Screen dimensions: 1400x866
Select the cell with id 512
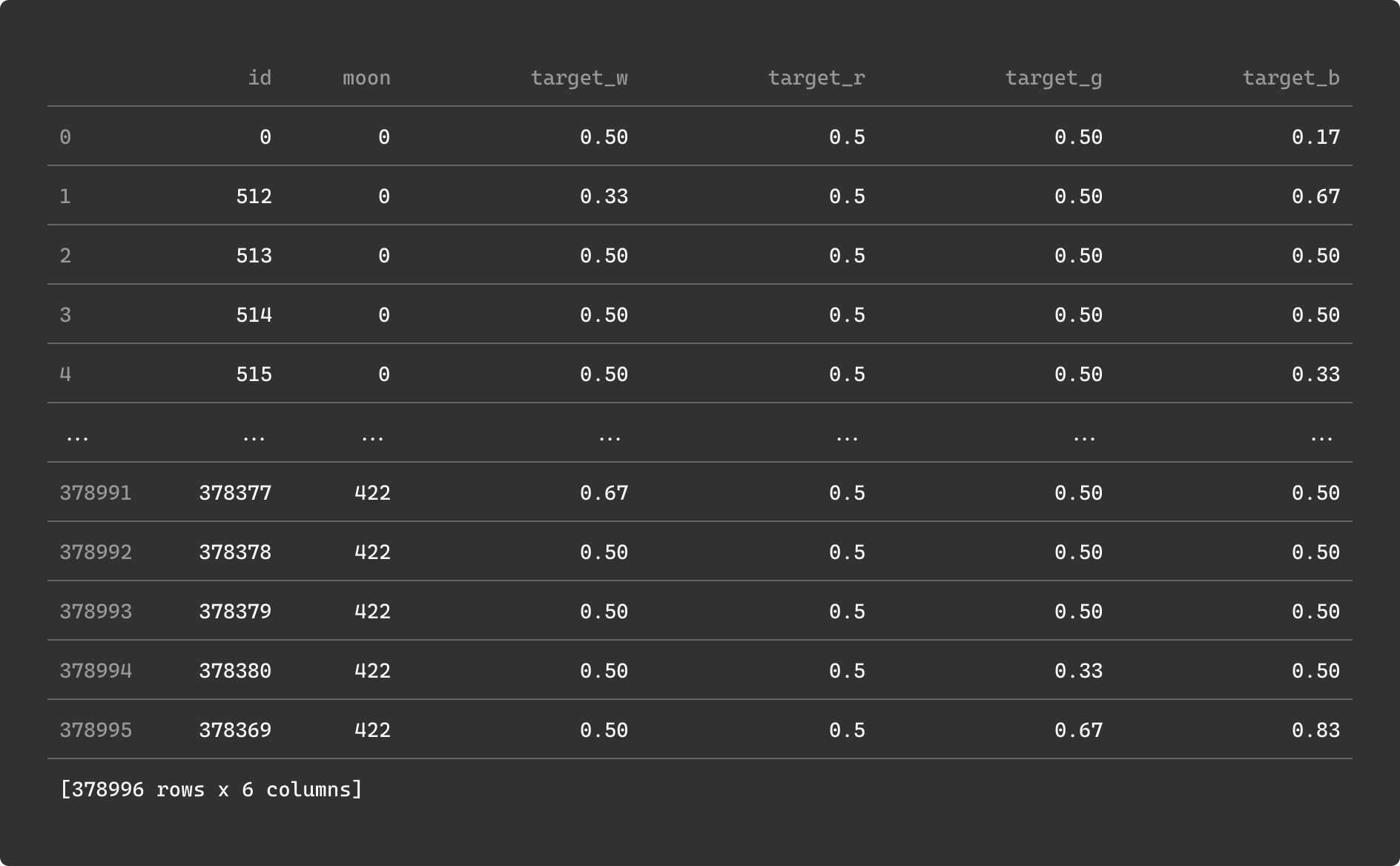click(x=254, y=196)
